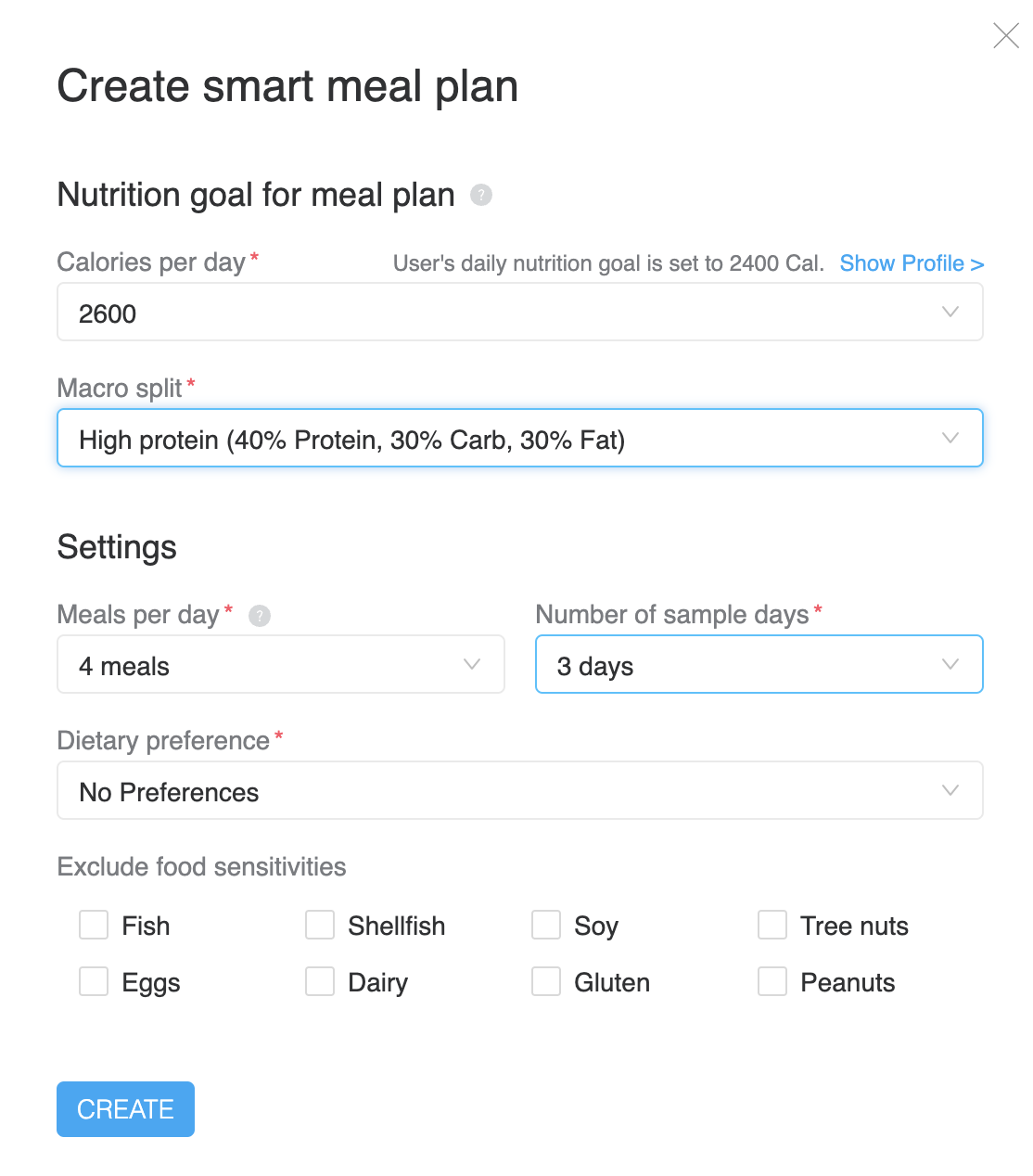The width and height of the screenshot is (1033, 1176).
Task: Toggle the Shellfish checkbox
Action: [320, 925]
